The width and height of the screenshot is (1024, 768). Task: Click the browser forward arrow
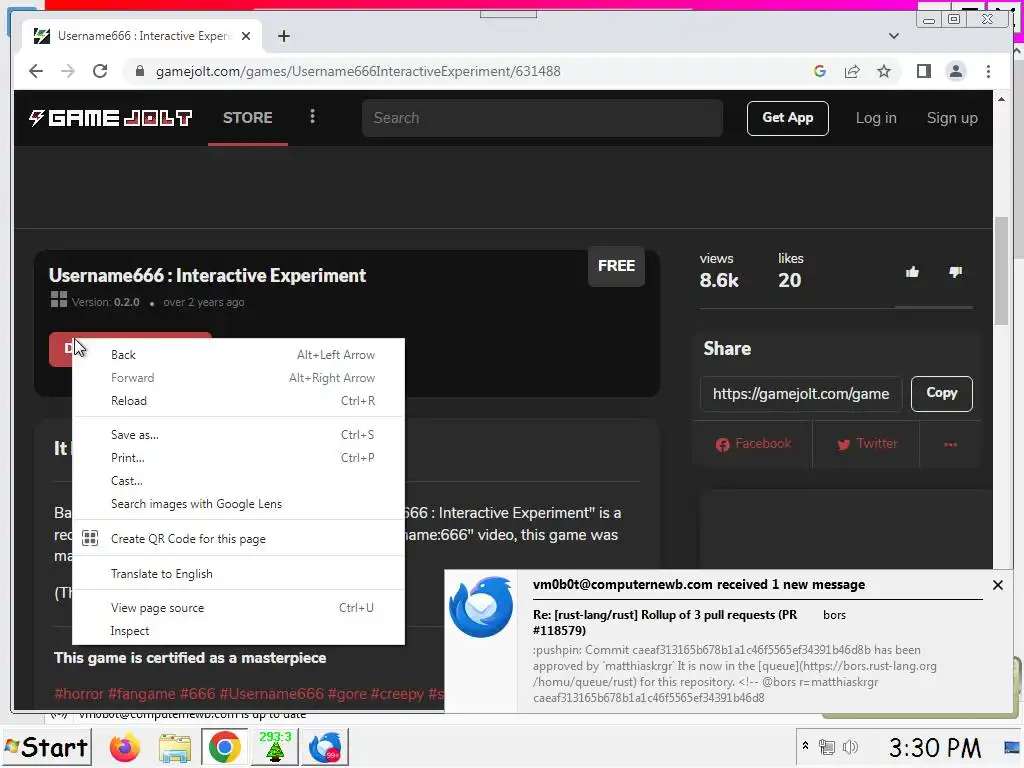coord(68,71)
